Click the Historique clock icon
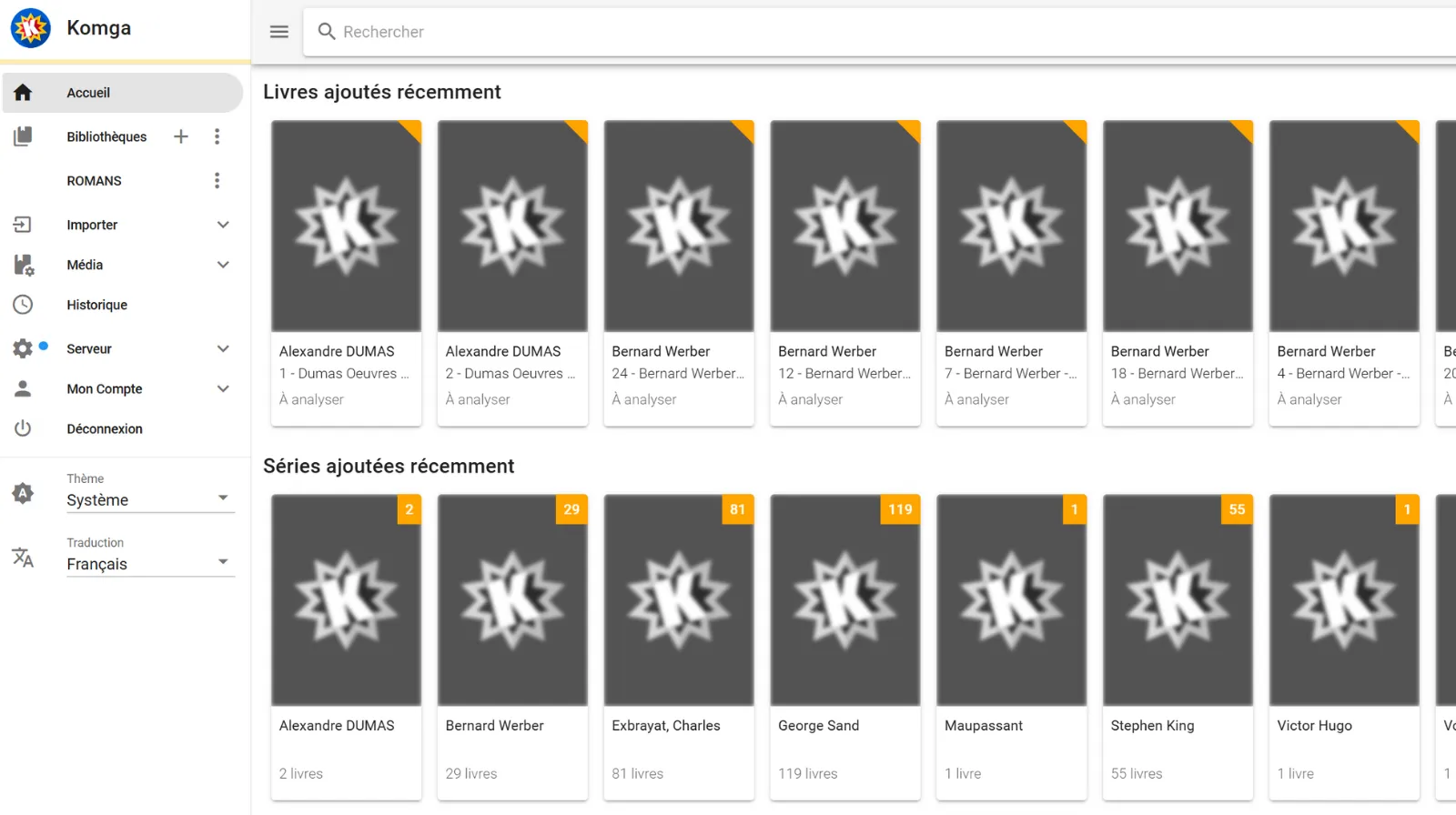The width and height of the screenshot is (1456, 815). (x=23, y=305)
